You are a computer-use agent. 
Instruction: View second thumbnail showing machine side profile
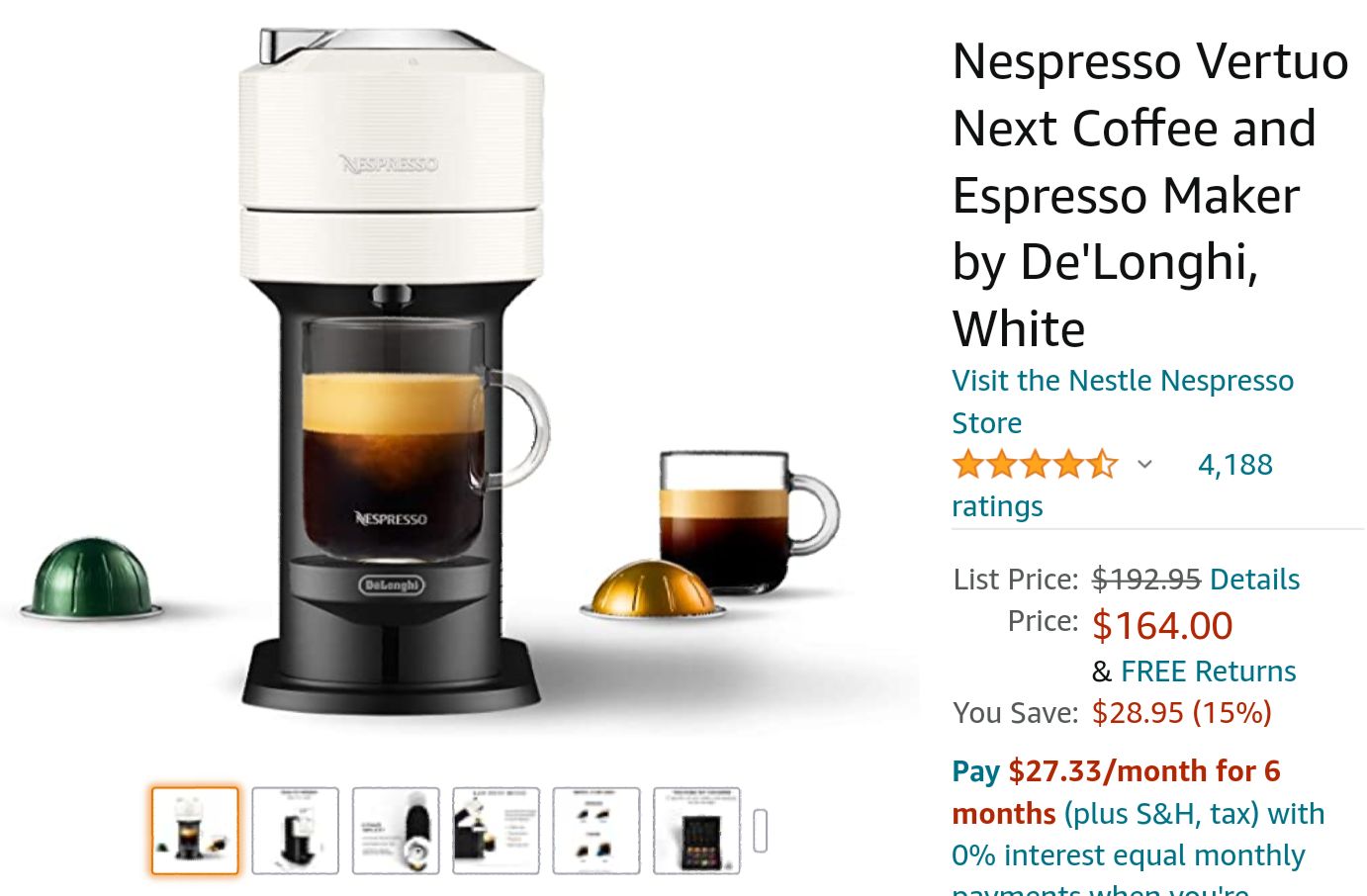(295, 831)
